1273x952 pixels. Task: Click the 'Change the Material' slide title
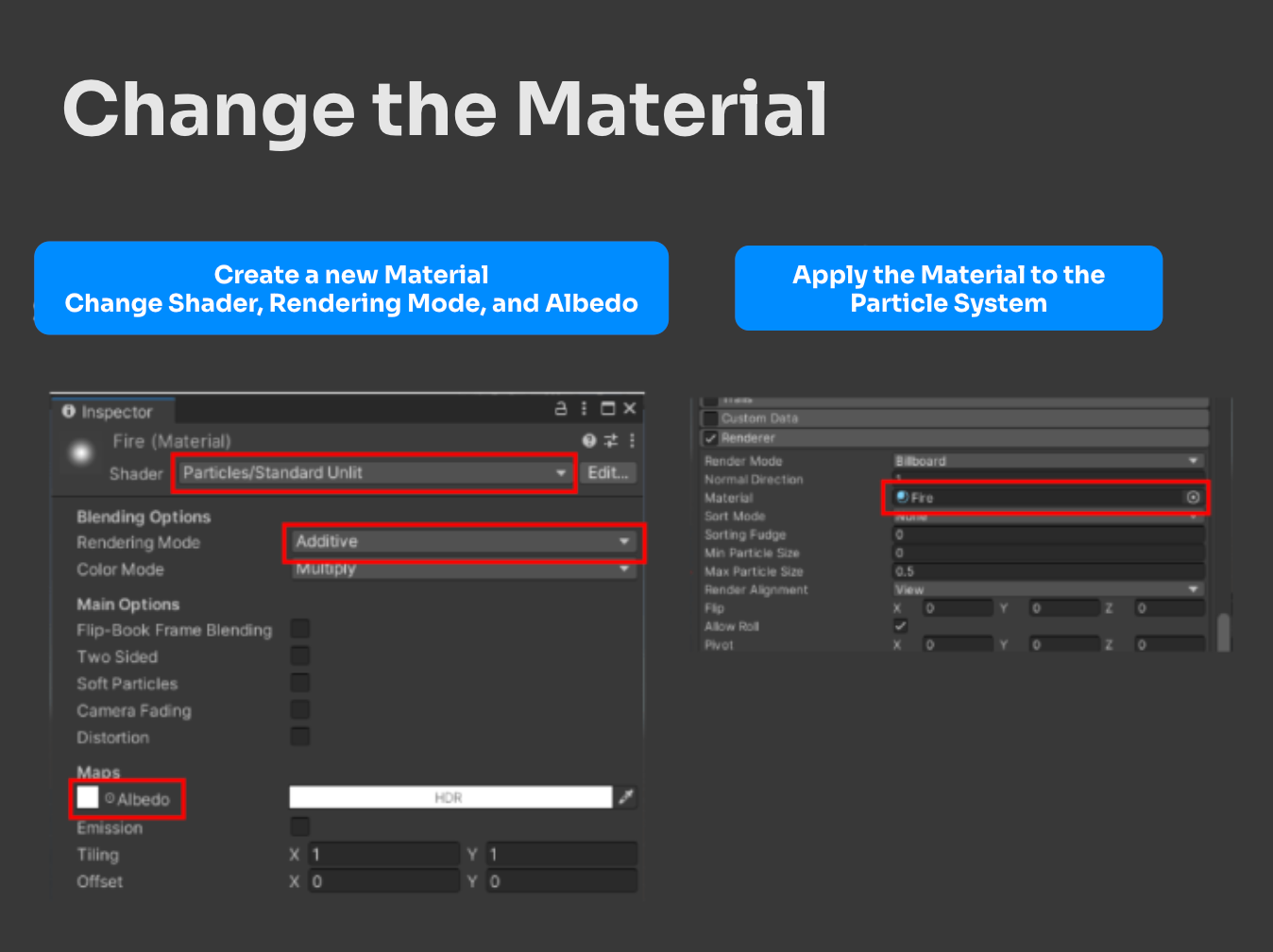pos(445,110)
